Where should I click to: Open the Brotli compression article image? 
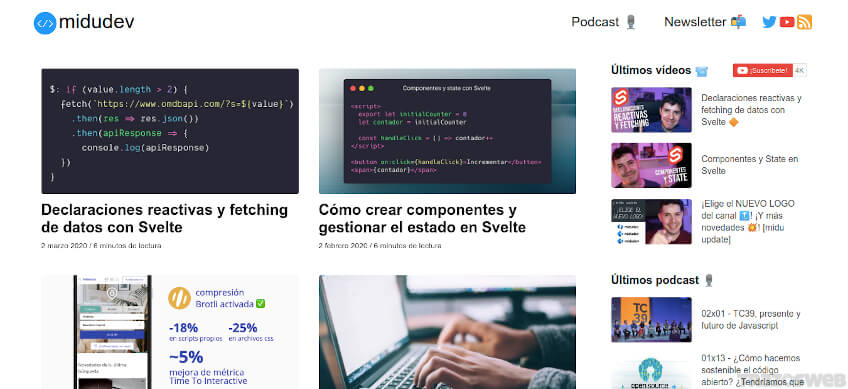point(170,332)
